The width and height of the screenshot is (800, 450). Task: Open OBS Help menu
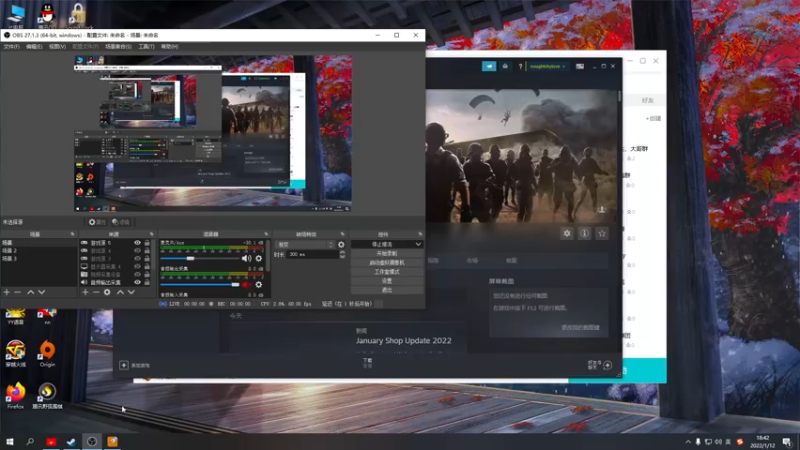pyautogui.click(x=169, y=46)
